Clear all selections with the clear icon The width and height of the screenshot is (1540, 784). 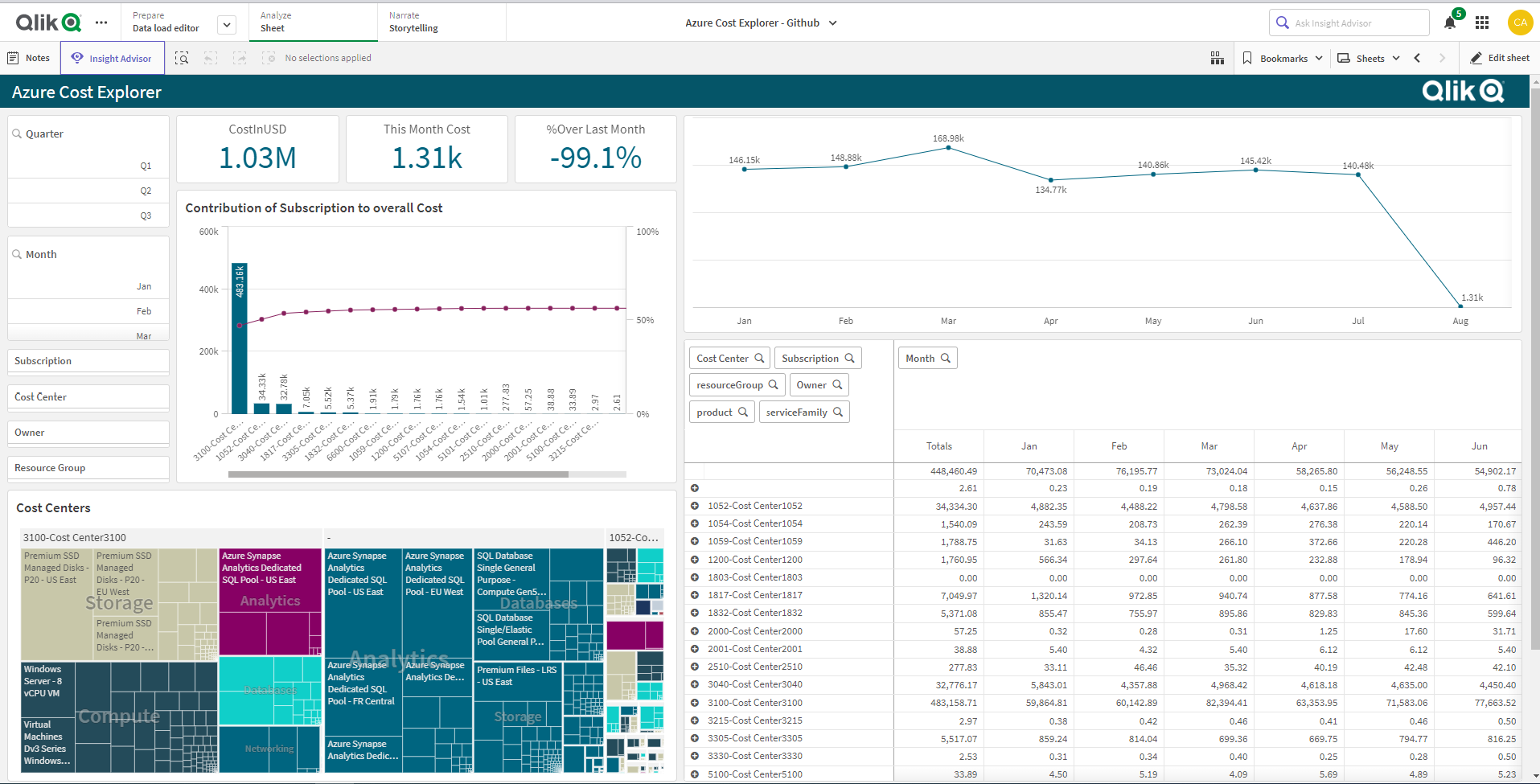point(269,57)
